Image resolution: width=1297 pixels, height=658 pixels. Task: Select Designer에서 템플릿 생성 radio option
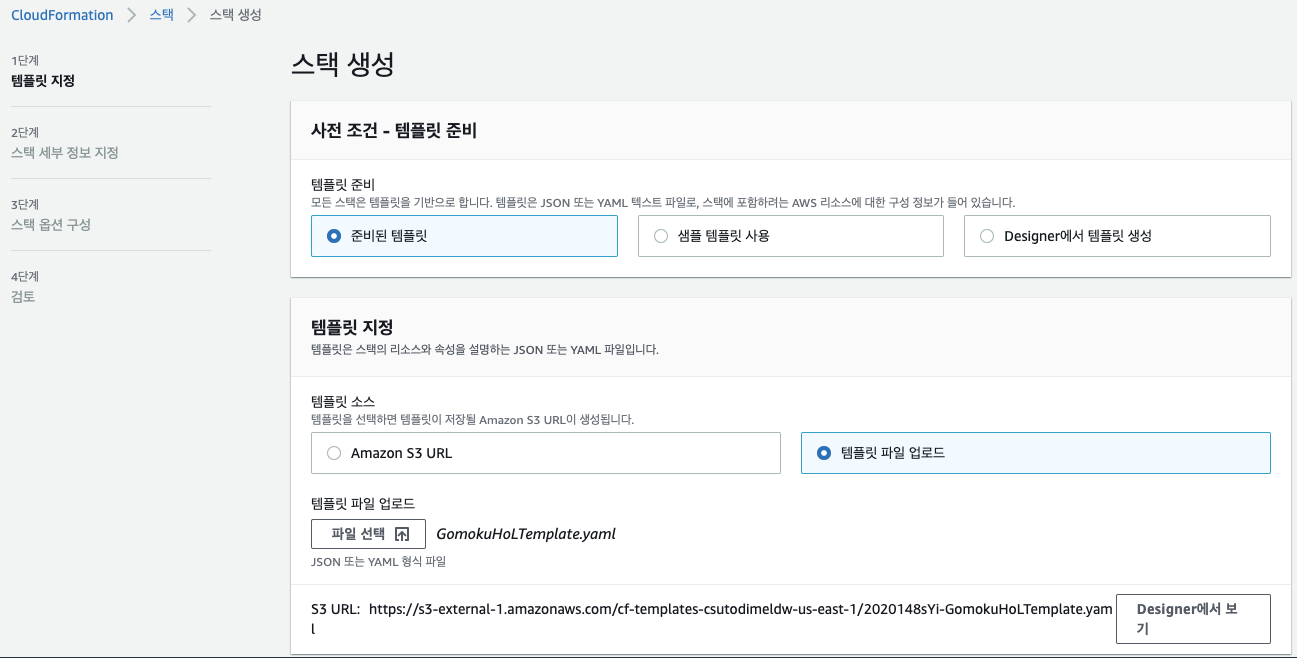click(x=1117, y=236)
